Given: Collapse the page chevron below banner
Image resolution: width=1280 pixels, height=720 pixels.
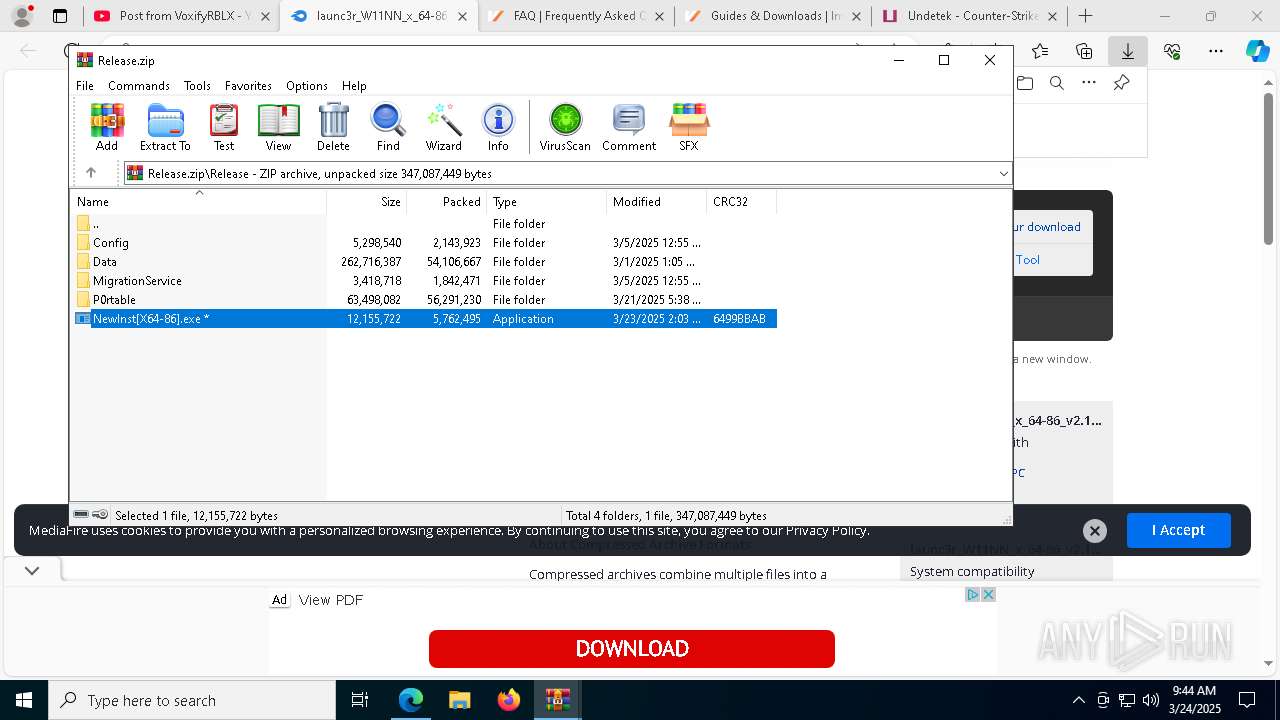Looking at the screenshot, I should [x=32, y=570].
